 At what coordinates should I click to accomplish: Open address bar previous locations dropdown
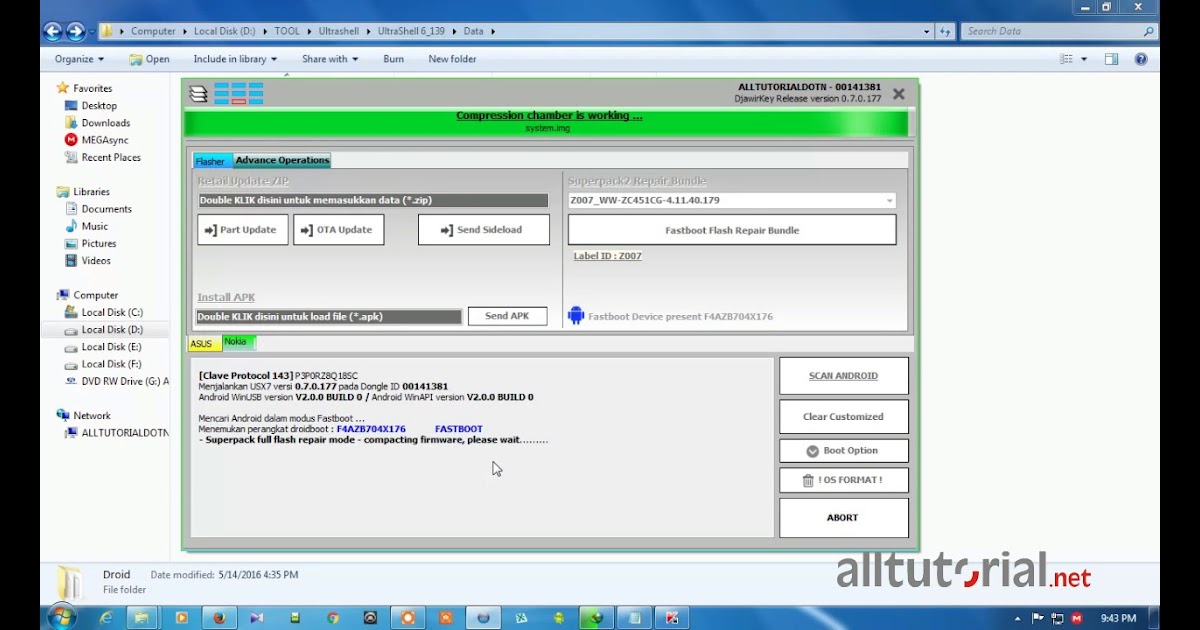pos(927,31)
